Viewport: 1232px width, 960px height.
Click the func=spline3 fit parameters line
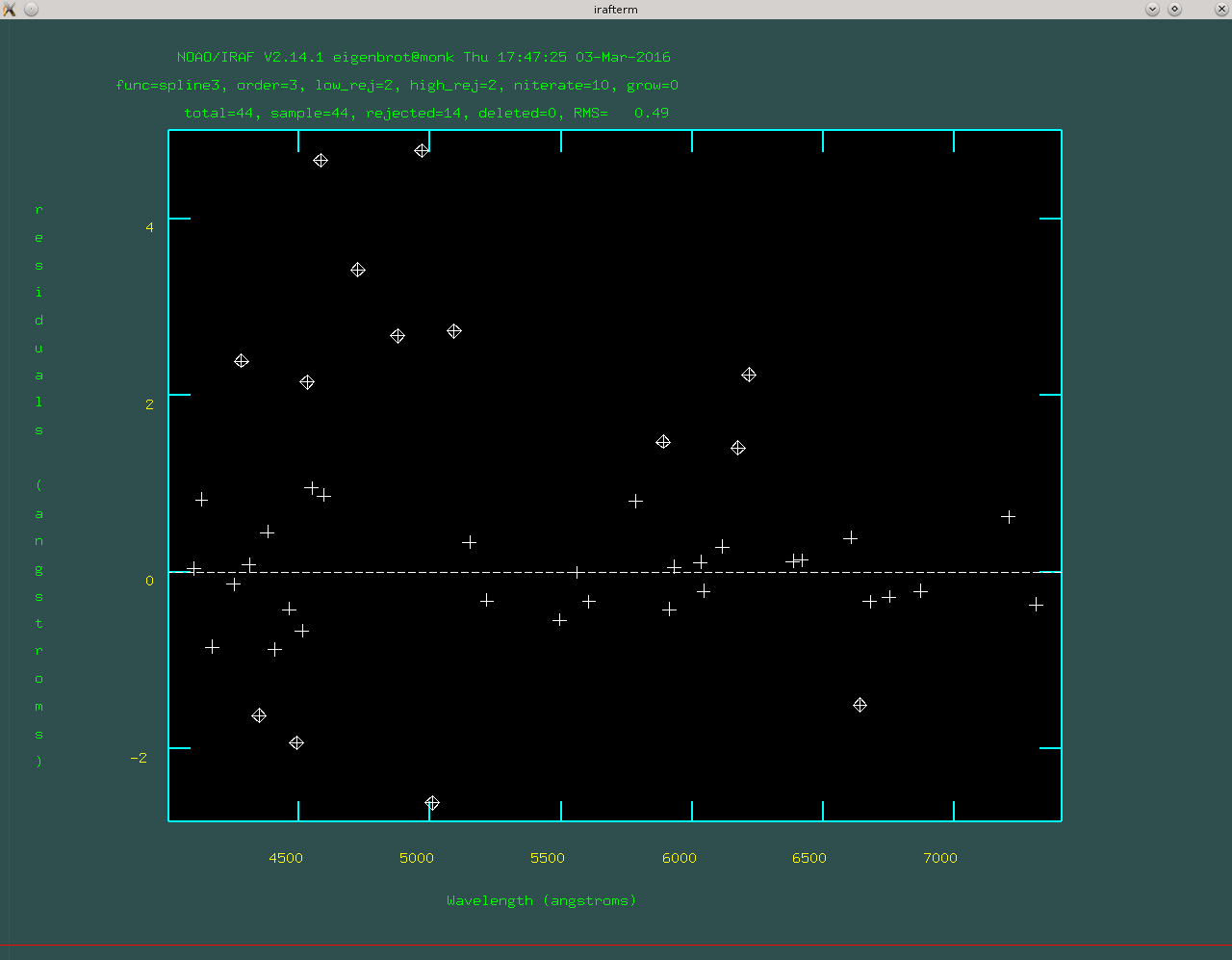point(397,85)
